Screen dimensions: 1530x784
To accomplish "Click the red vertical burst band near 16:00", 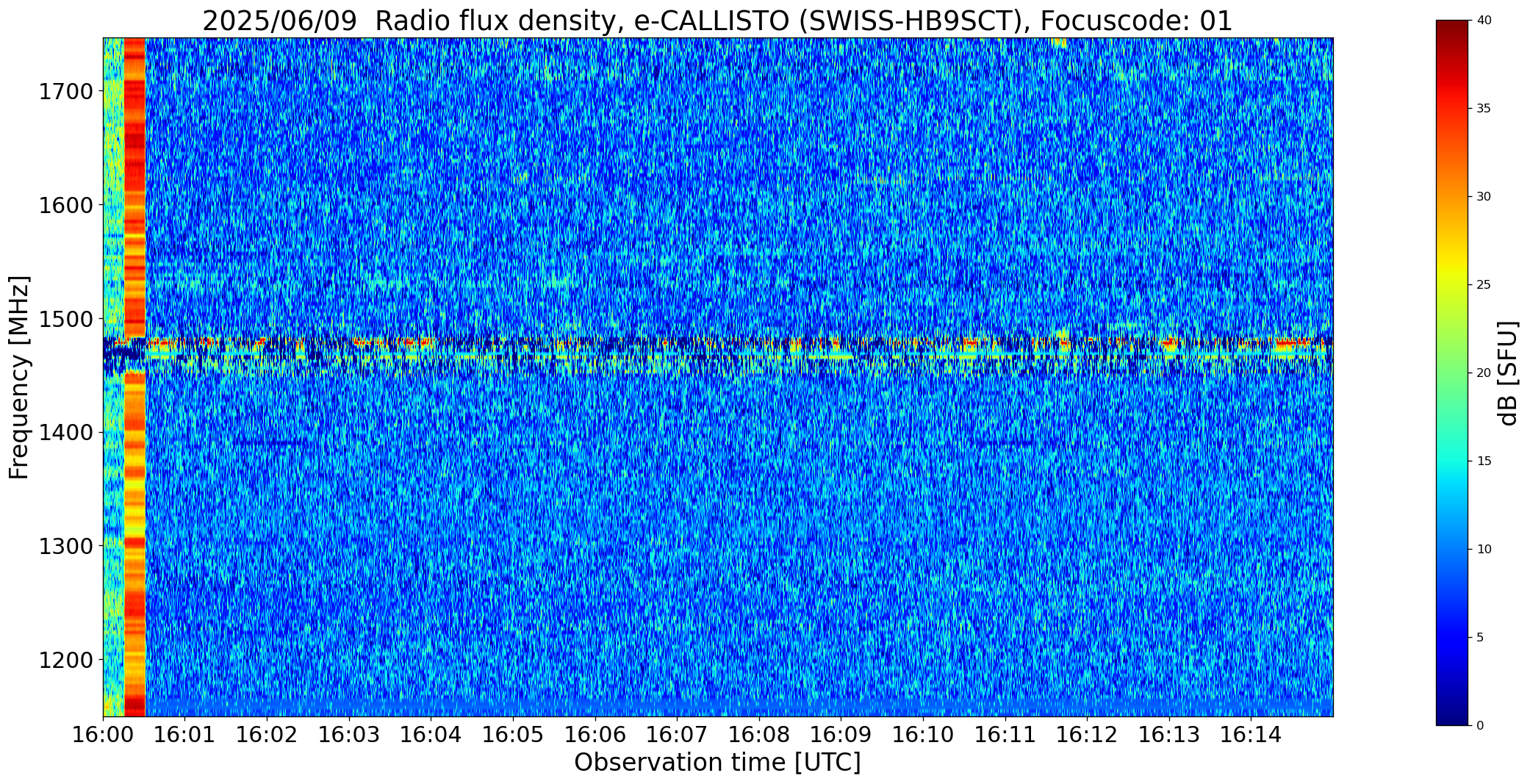I will (134, 377).
